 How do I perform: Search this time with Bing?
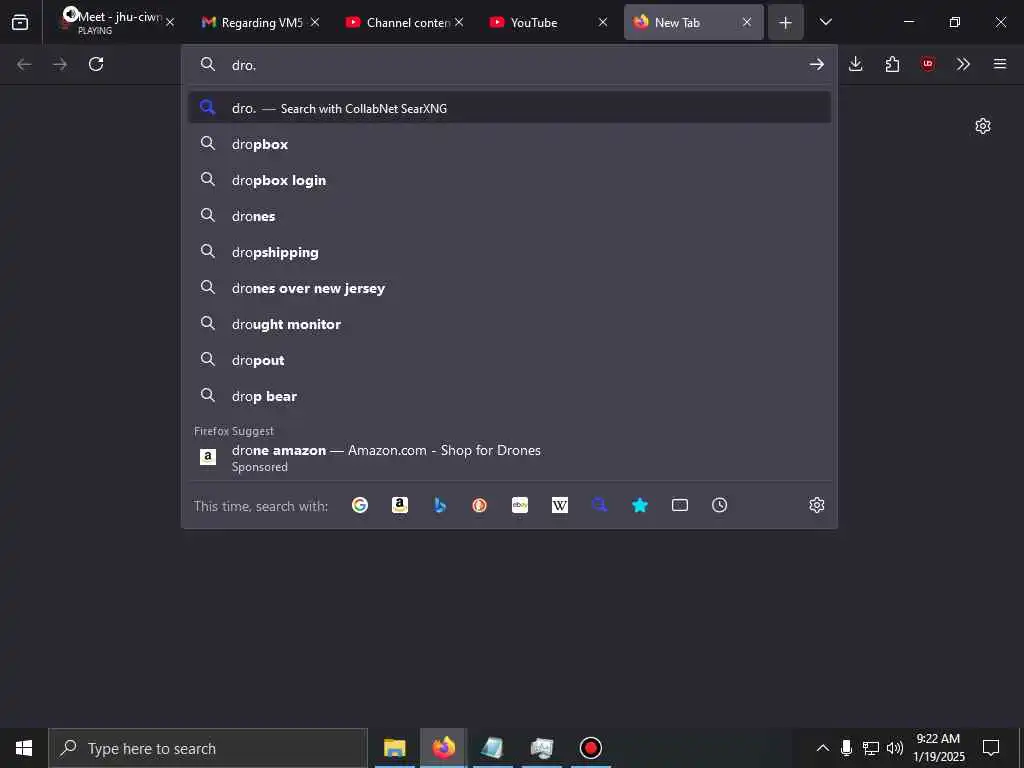tap(440, 505)
